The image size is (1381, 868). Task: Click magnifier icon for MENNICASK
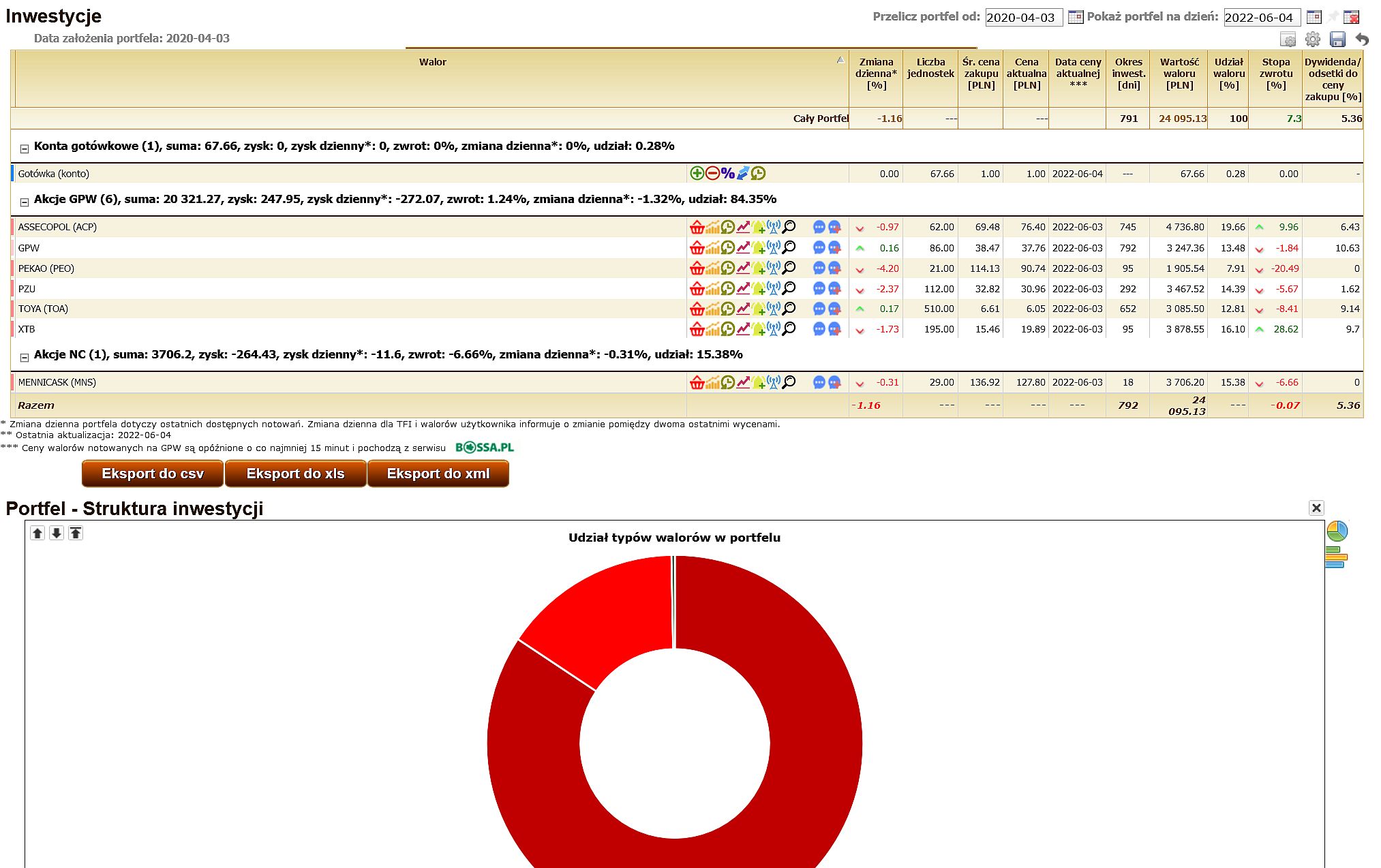click(x=789, y=382)
